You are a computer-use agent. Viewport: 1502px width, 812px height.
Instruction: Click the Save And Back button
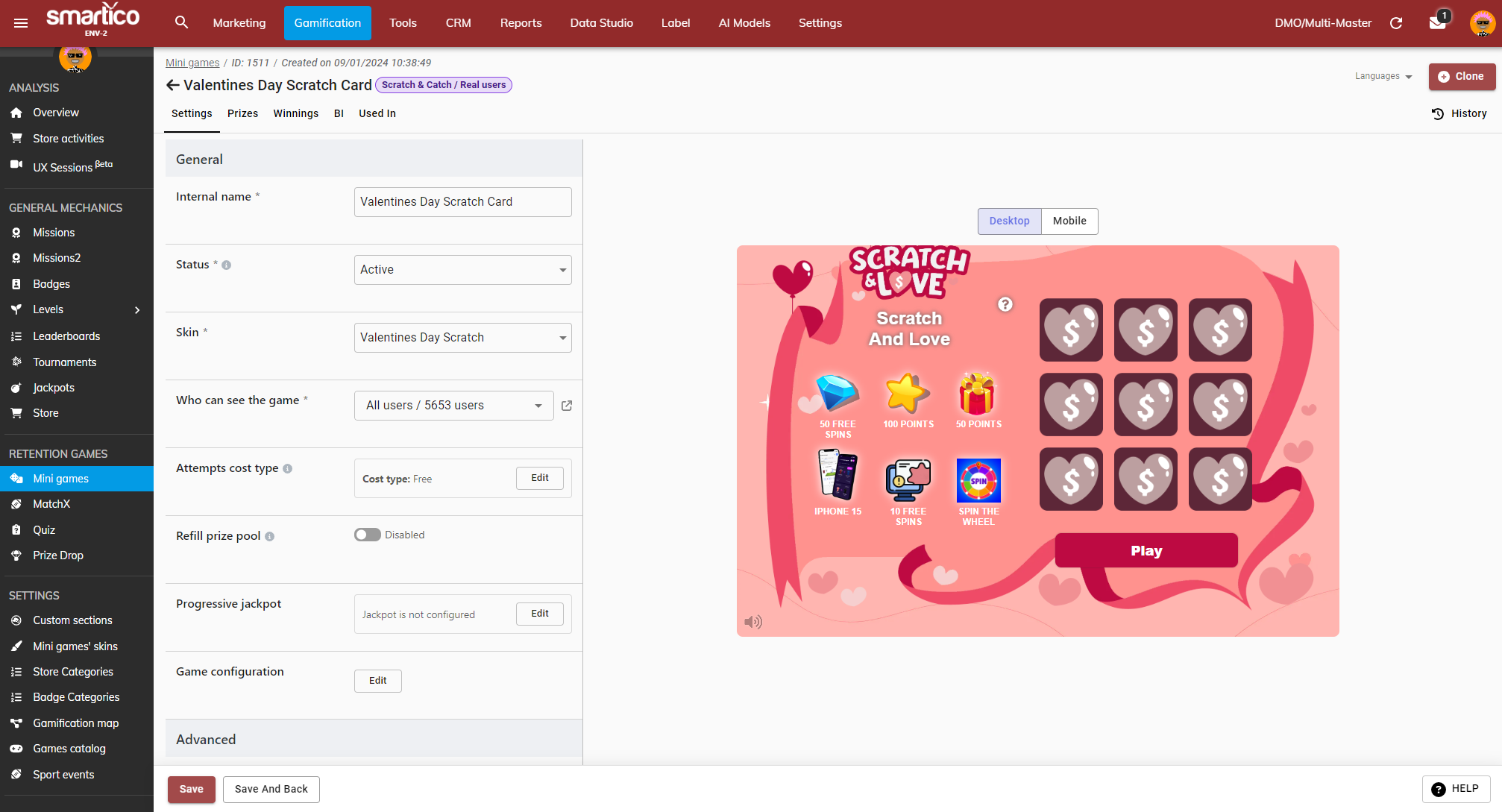[x=271, y=789]
